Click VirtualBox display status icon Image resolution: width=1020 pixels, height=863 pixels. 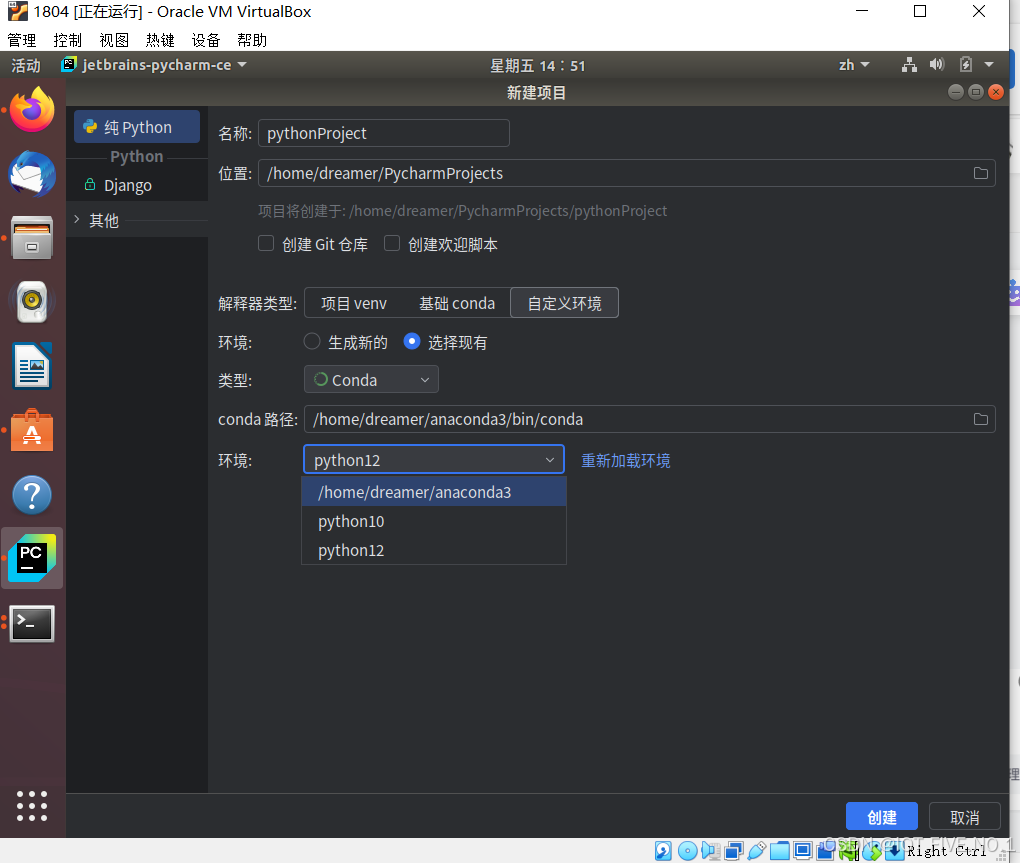[803, 851]
